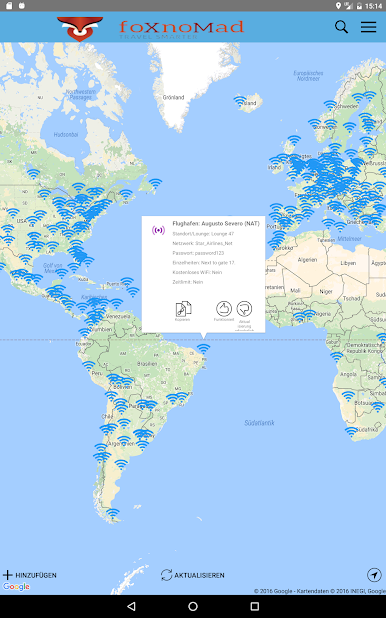Tap the foXnoMad fox logo
This screenshot has width=386, height=618.
tap(80, 29)
